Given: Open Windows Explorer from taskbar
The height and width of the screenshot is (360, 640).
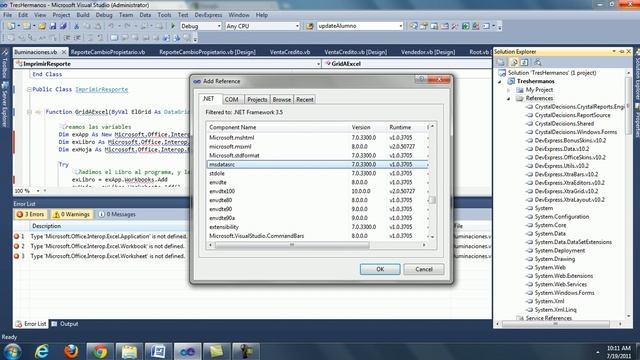Looking at the screenshot, I should 129,351.
